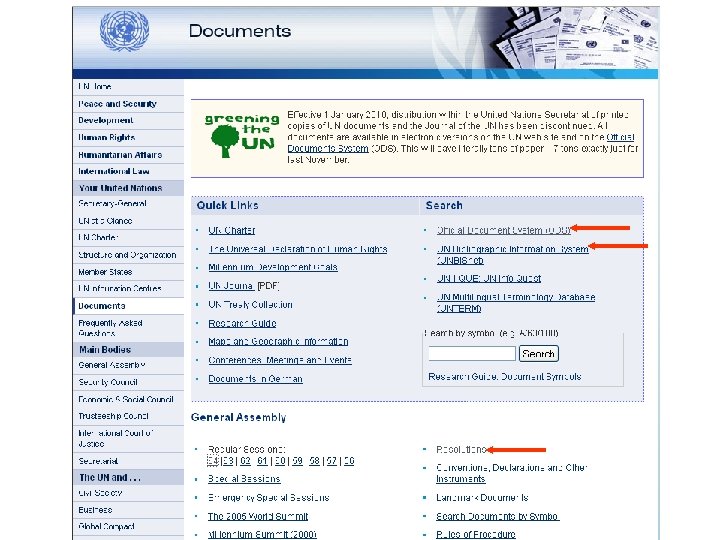Open Search Documents by Symbol link

[497, 516]
